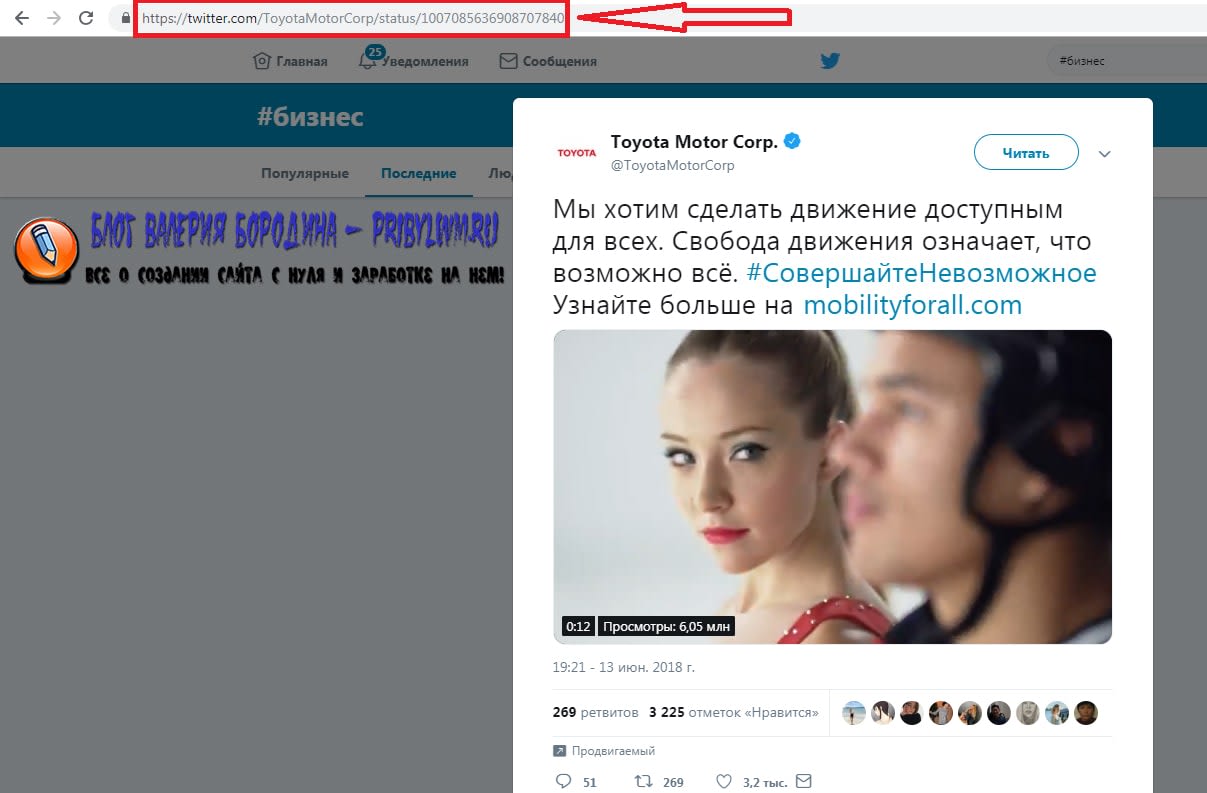Expand the tweet options chevron
The height and width of the screenshot is (793, 1207).
[x=1105, y=154]
